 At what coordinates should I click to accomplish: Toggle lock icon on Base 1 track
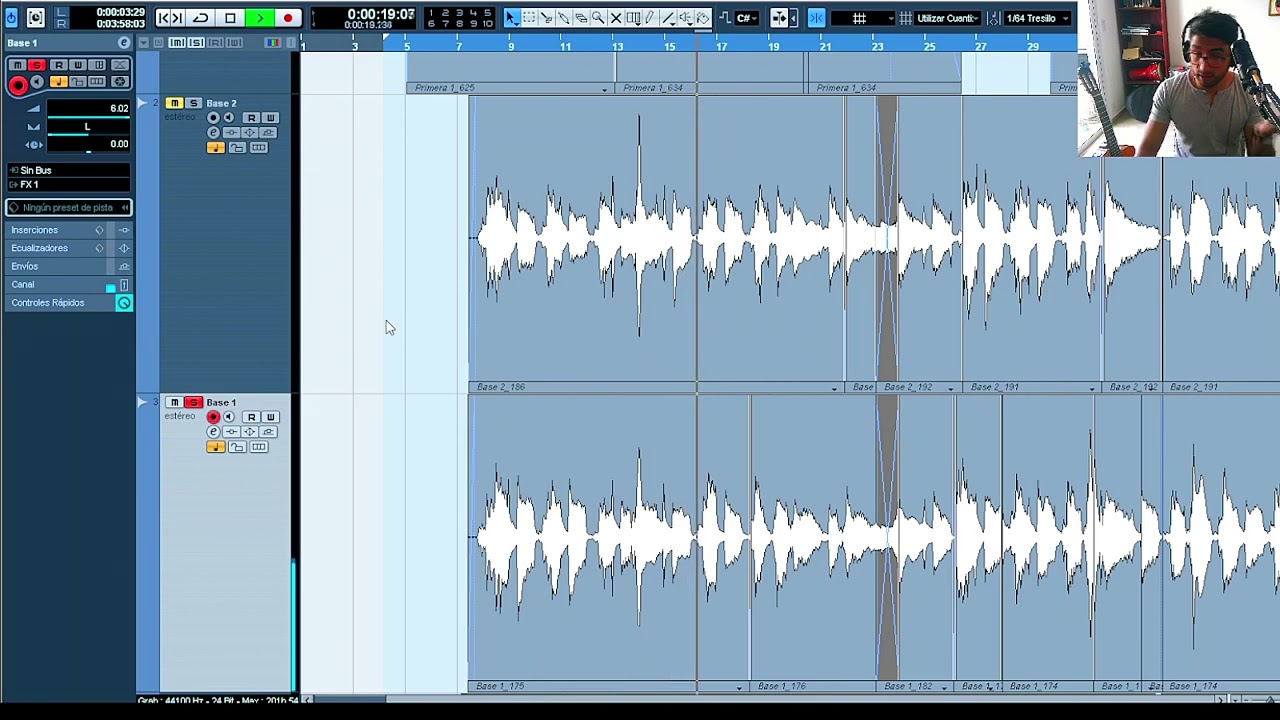click(x=237, y=446)
